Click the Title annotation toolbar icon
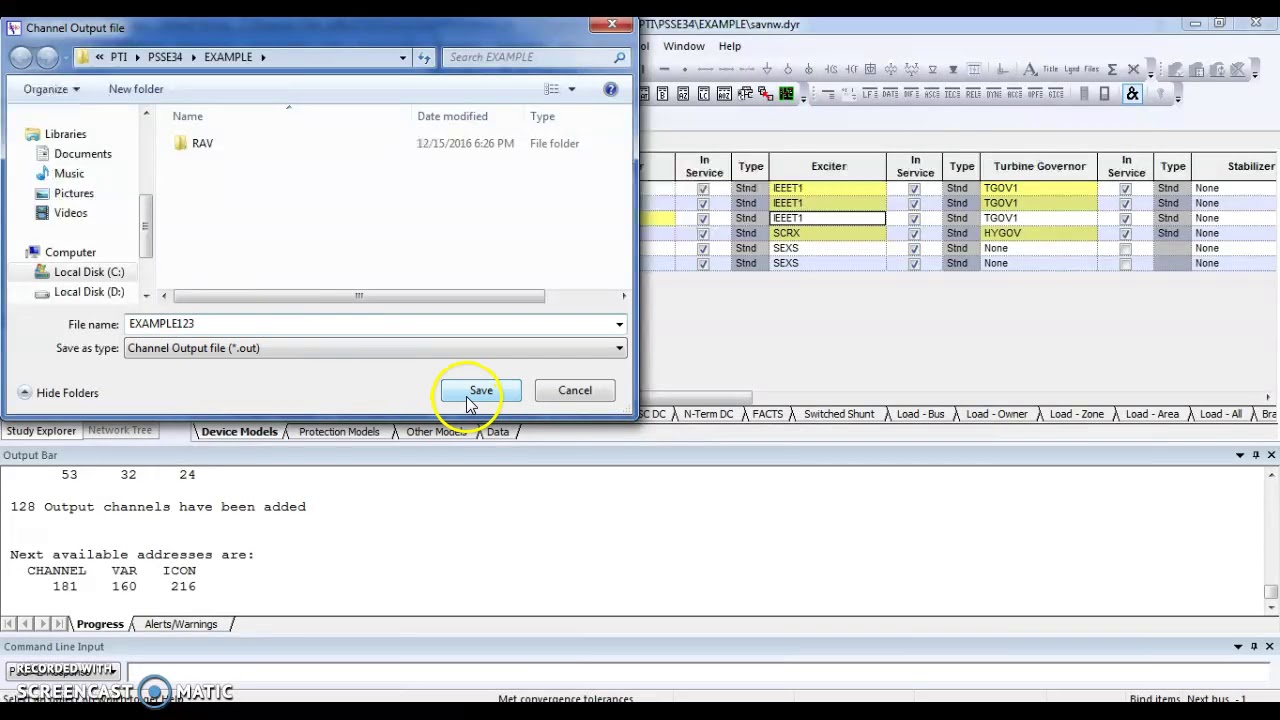Viewport: 1280px width, 720px height. (x=1050, y=69)
